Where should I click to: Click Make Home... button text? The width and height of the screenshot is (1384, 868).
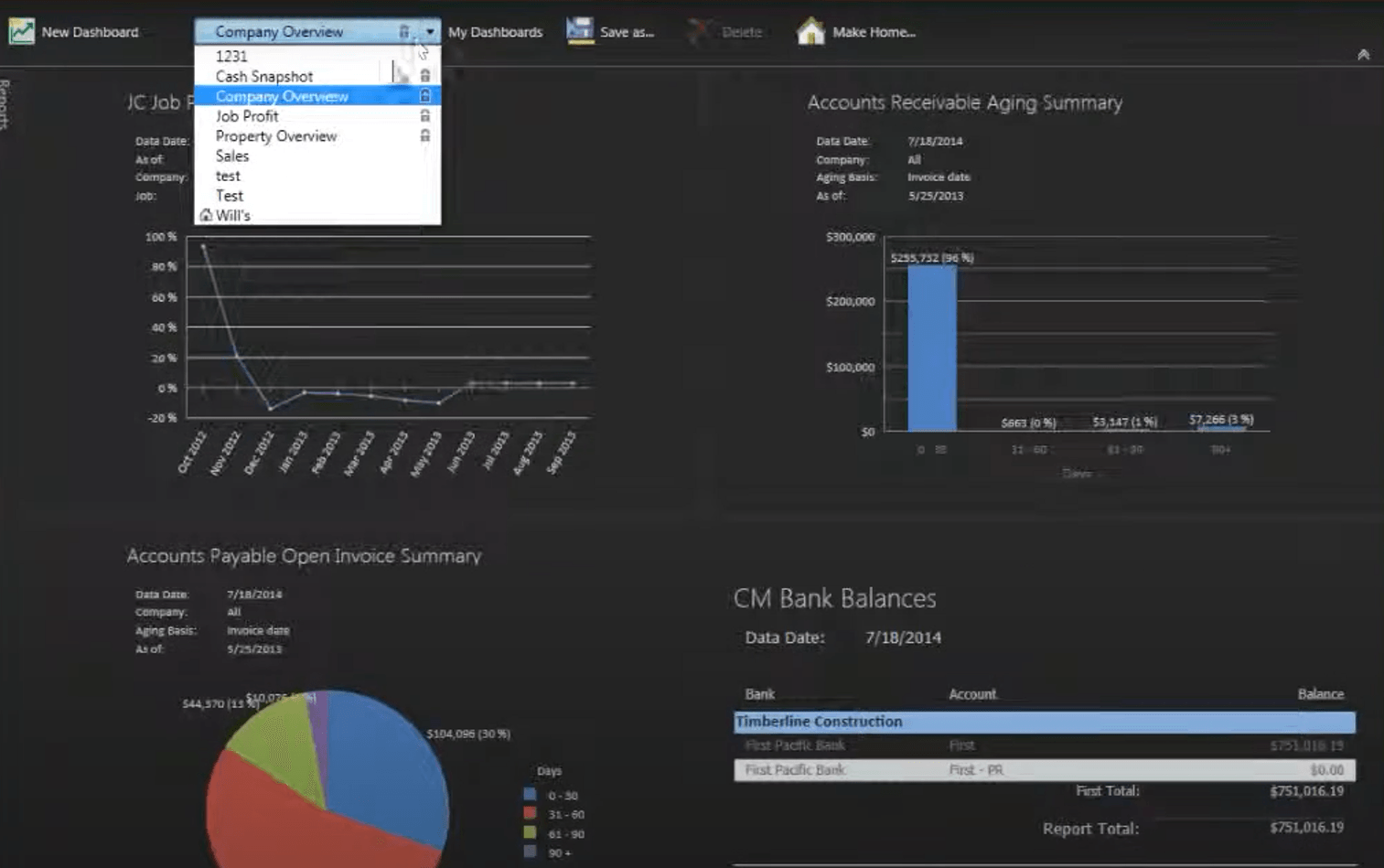[x=874, y=32]
